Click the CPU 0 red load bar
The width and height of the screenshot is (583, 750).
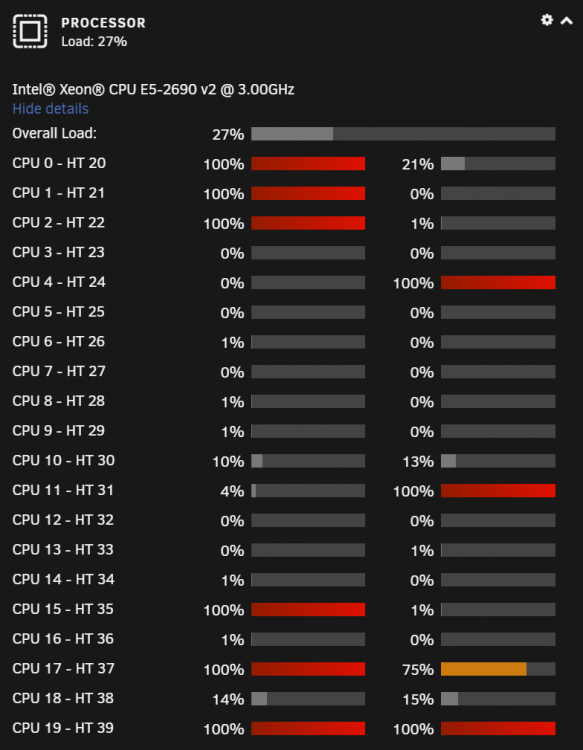click(308, 164)
